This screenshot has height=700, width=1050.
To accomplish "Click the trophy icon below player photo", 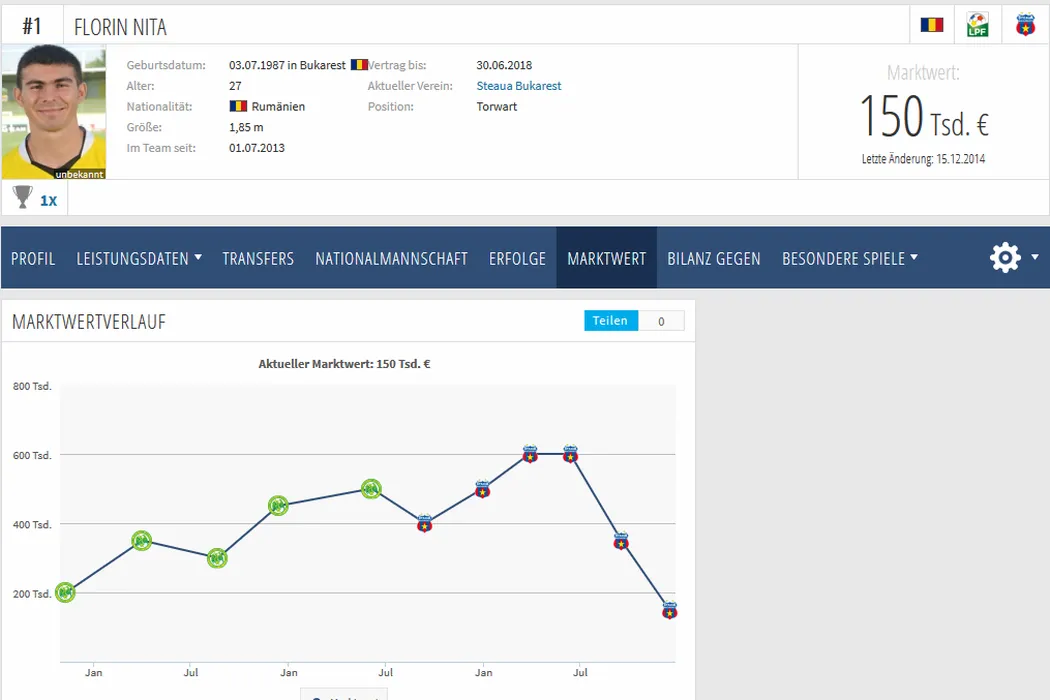I will (23, 198).
